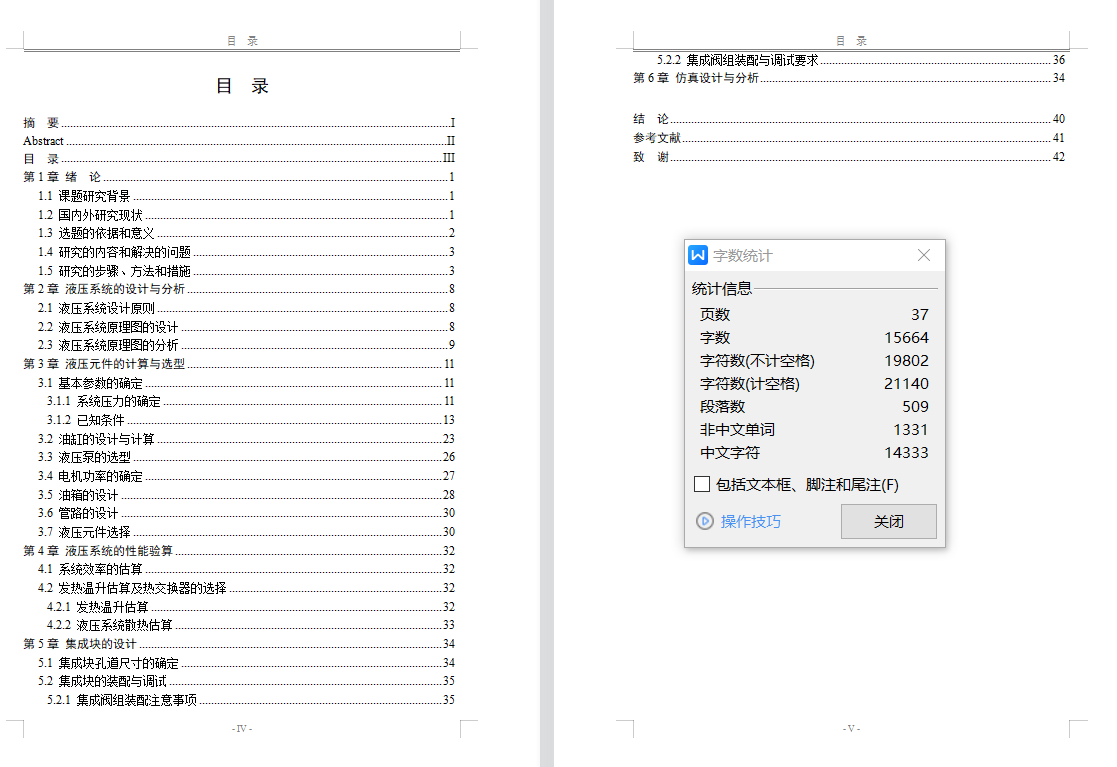Open 2.3 液压系统原理图的分析 entry

click(x=246, y=345)
